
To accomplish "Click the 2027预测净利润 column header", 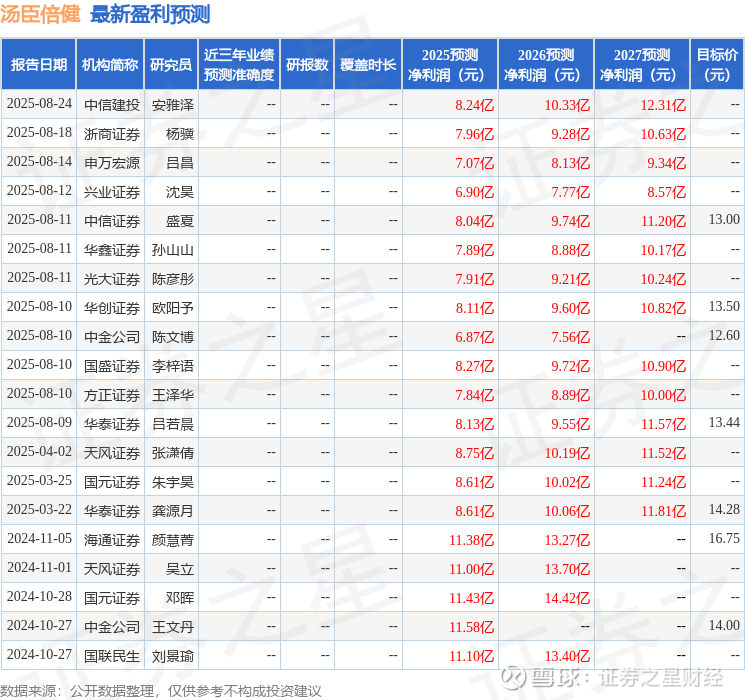I will [642, 65].
